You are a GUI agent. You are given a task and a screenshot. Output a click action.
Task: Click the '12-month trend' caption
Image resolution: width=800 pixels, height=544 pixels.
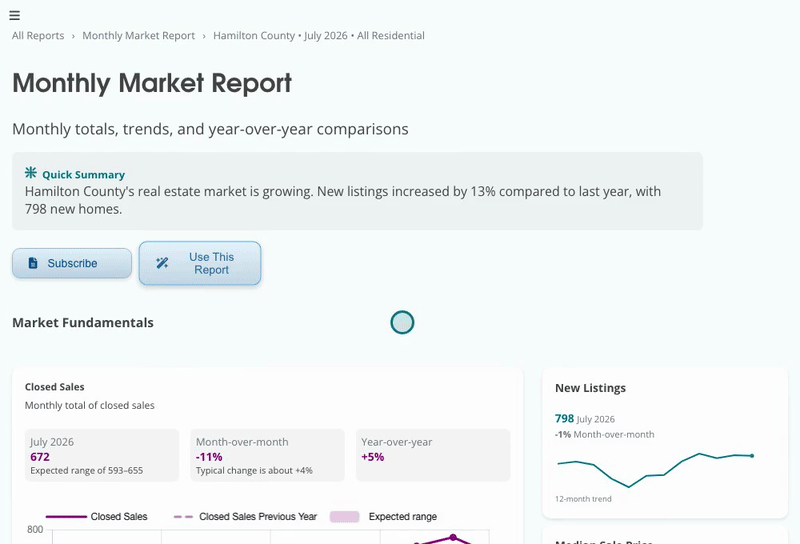583,499
